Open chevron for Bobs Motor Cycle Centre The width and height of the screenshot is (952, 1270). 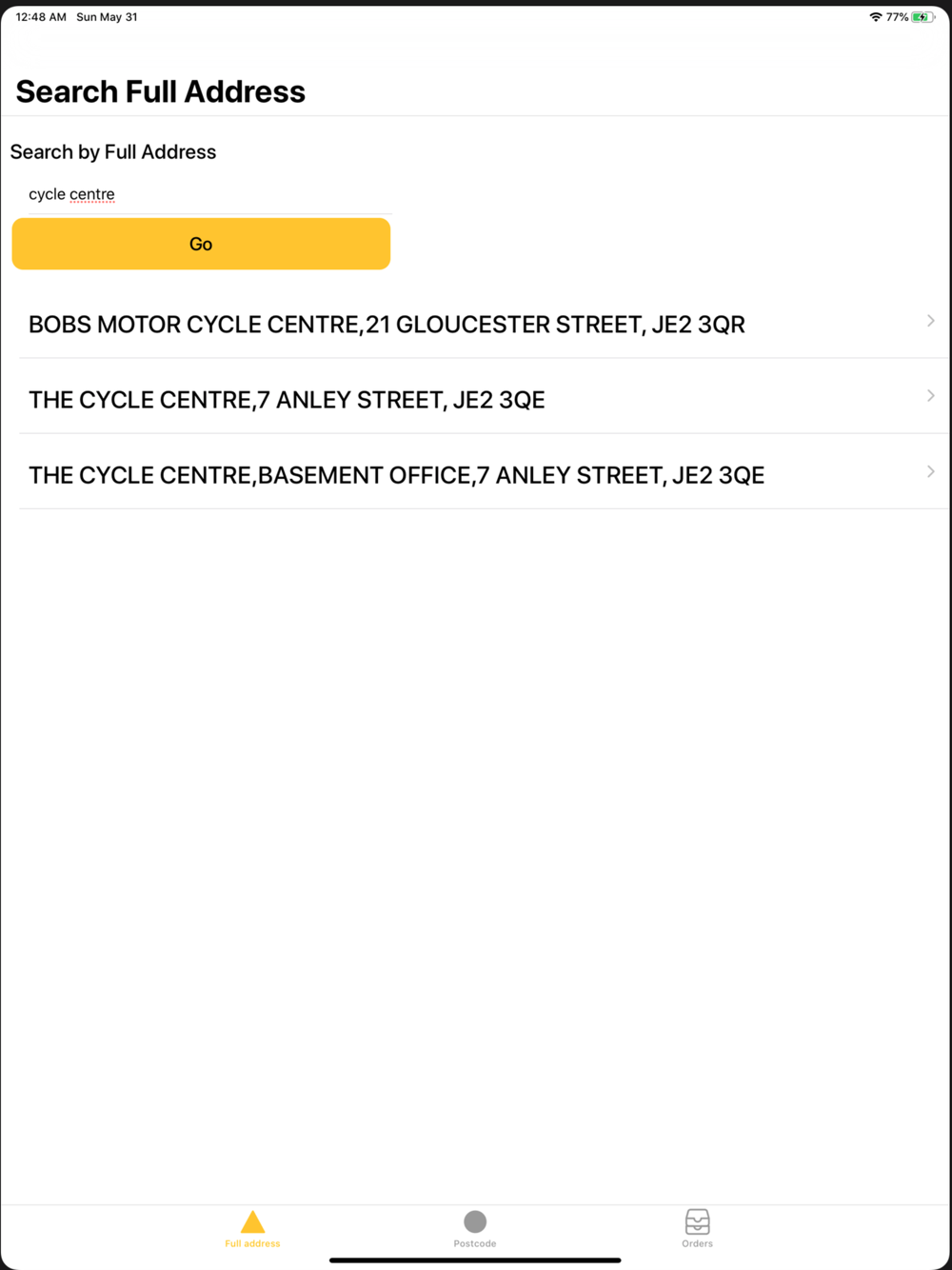[x=930, y=321]
